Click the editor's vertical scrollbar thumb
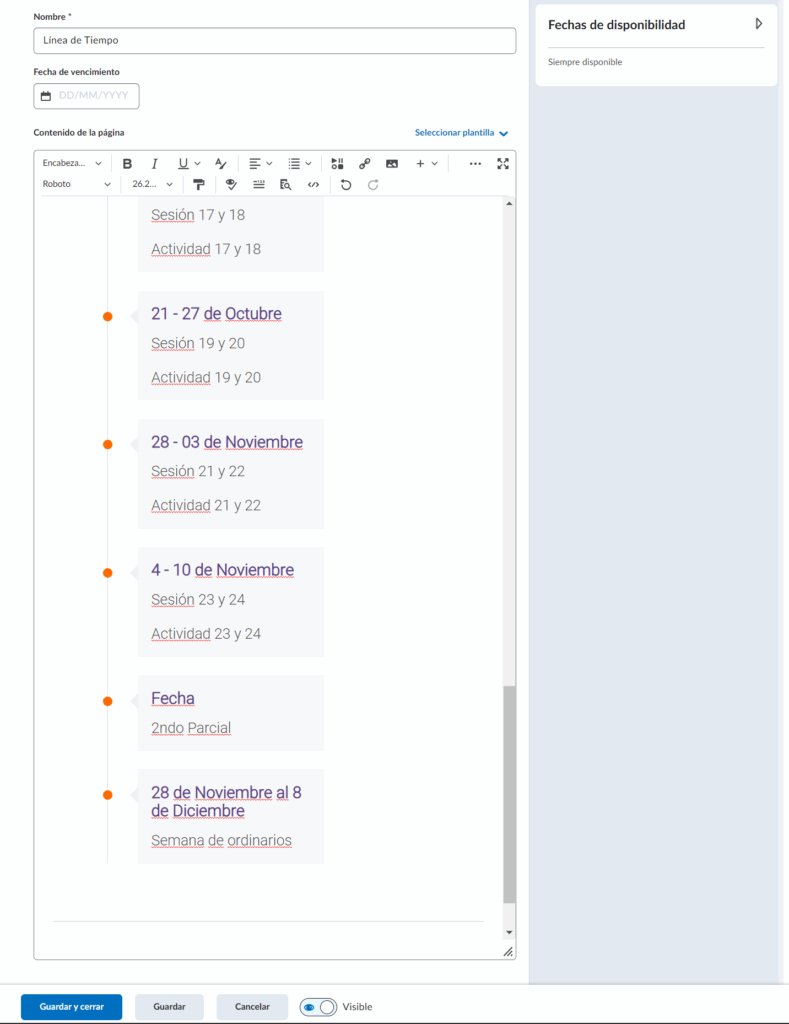This screenshot has height=1024, width=789. (509, 795)
